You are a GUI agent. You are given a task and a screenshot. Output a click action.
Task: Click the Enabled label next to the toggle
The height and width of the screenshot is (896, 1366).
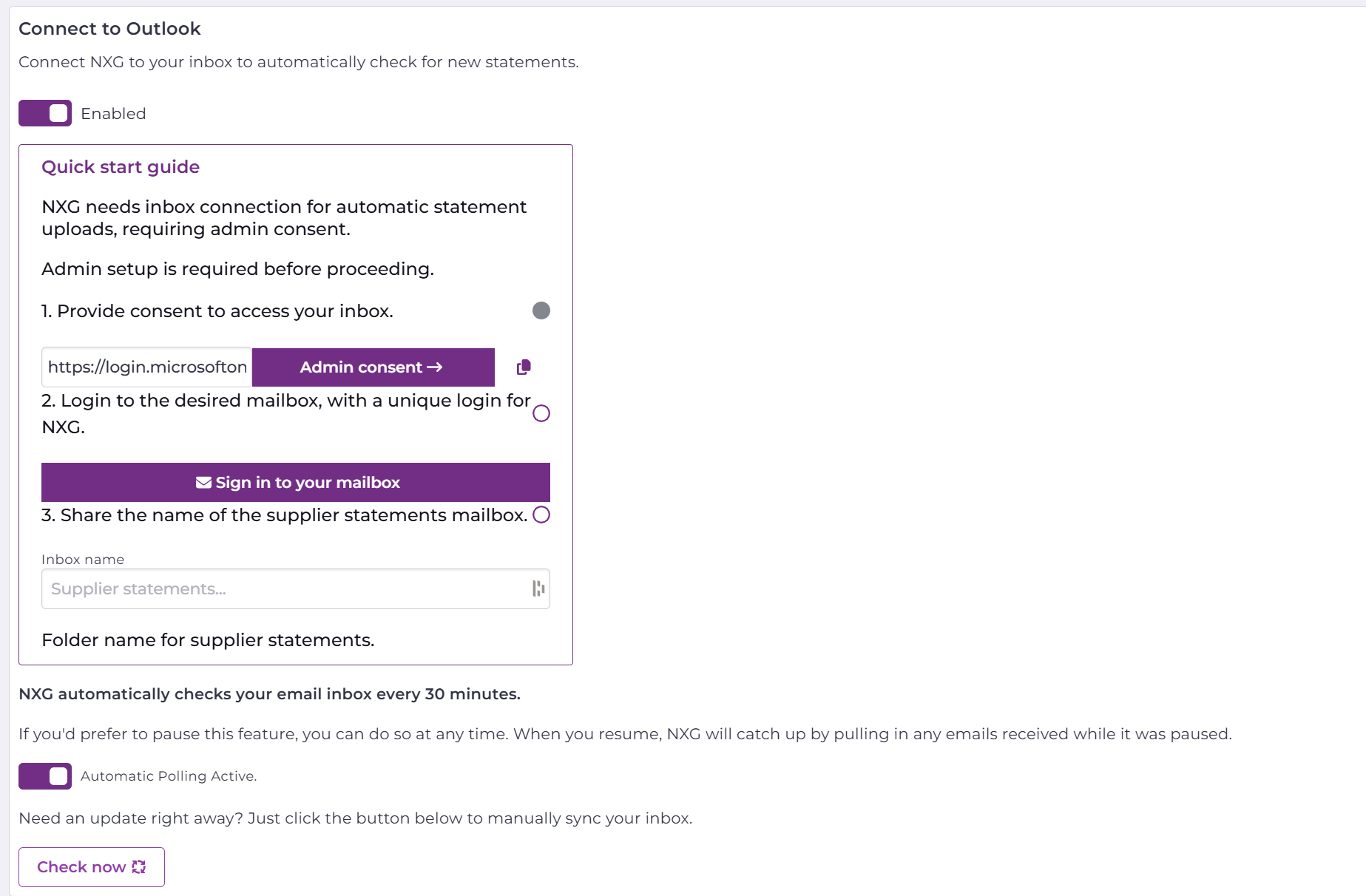tap(113, 114)
